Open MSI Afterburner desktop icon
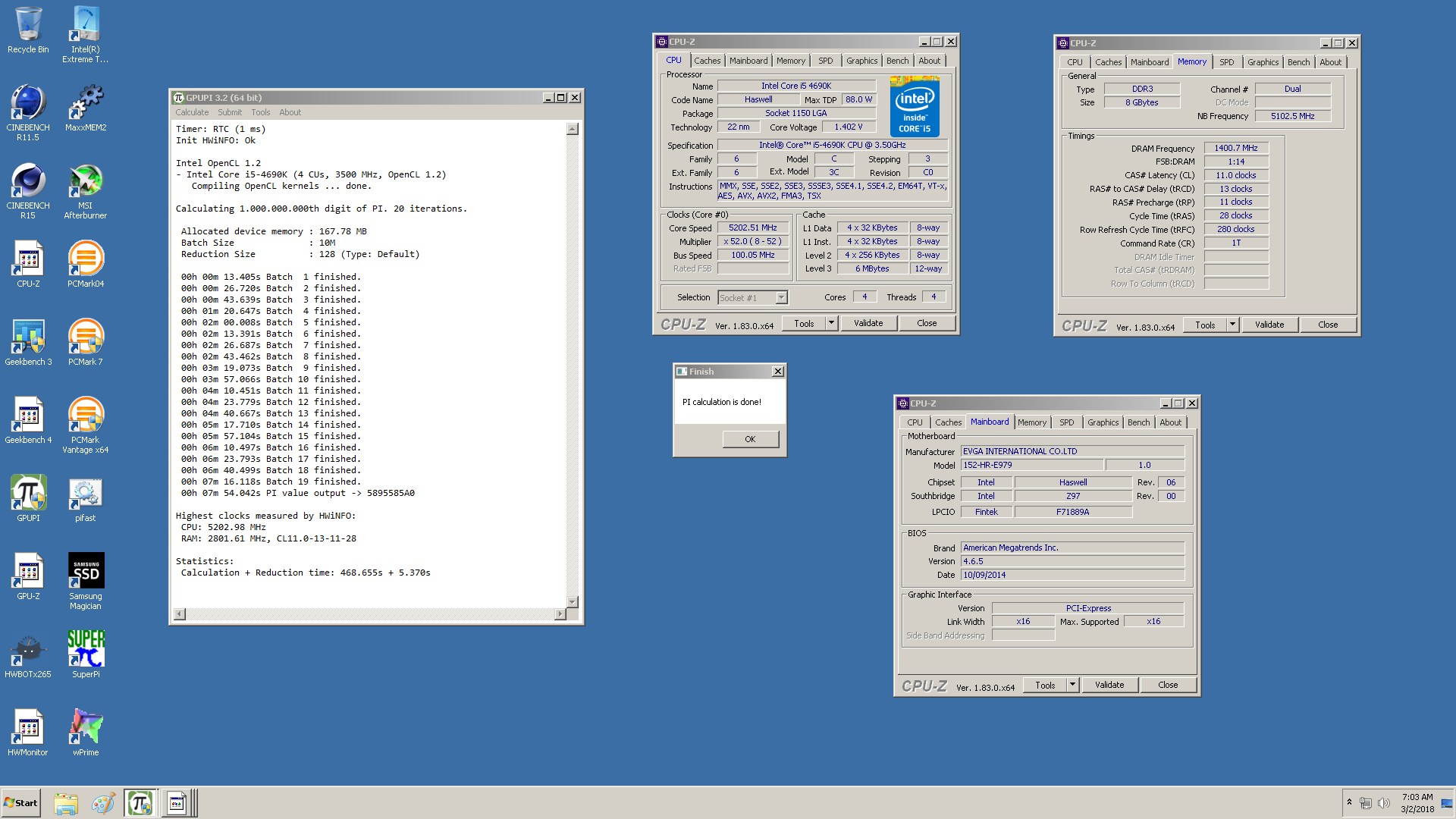 click(x=85, y=190)
